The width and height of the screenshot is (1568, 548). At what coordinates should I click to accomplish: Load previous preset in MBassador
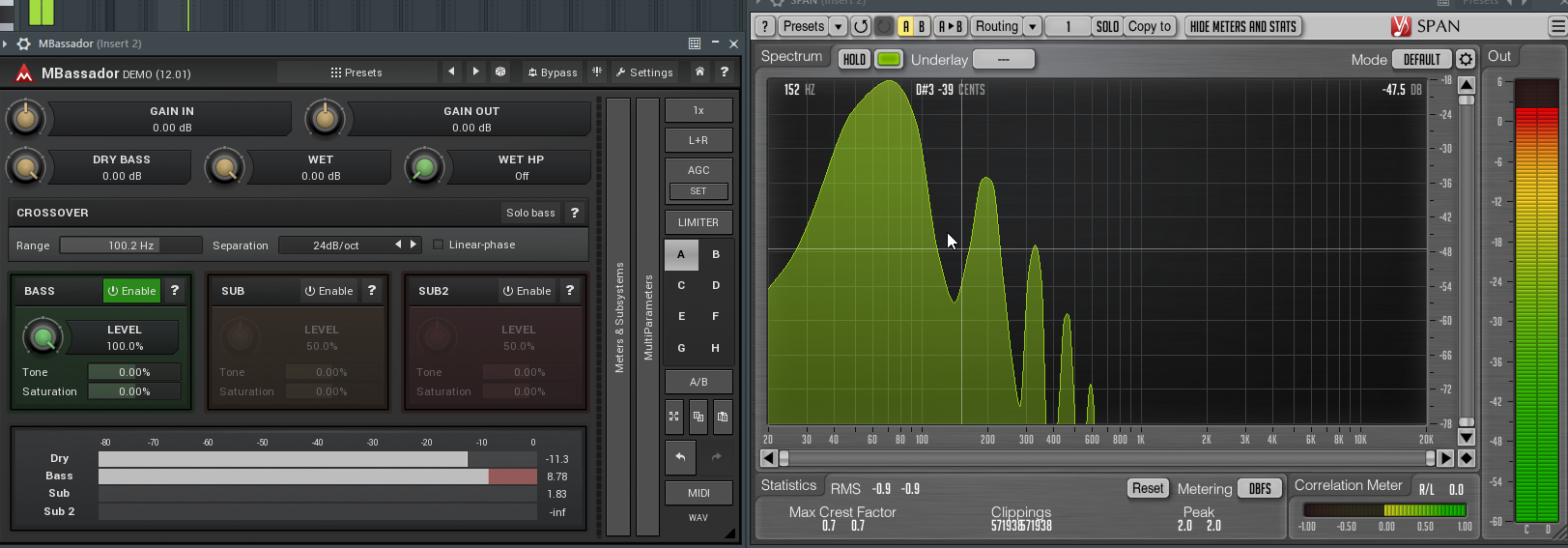(x=451, y=72)
